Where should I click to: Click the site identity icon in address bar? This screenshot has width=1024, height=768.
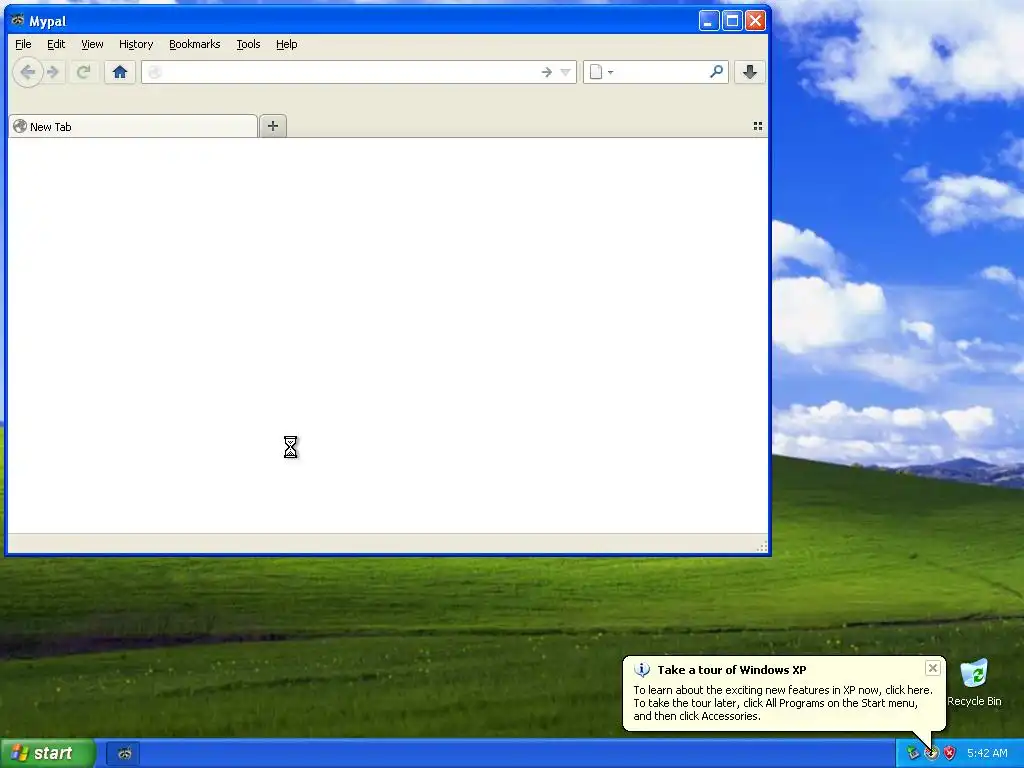155,72
